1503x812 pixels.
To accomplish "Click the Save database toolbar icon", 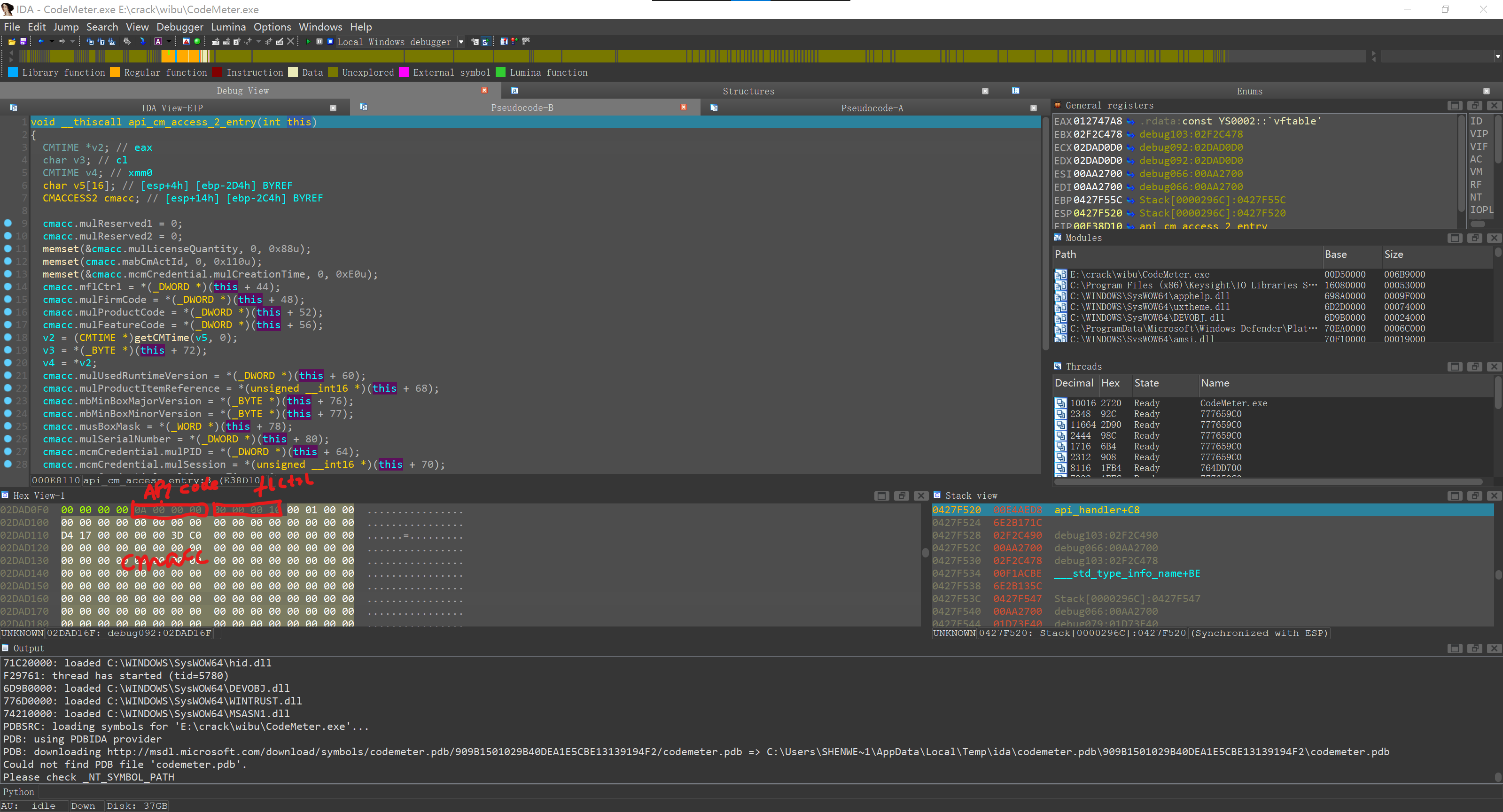I will pyautogui.click(x=23, y=41).
